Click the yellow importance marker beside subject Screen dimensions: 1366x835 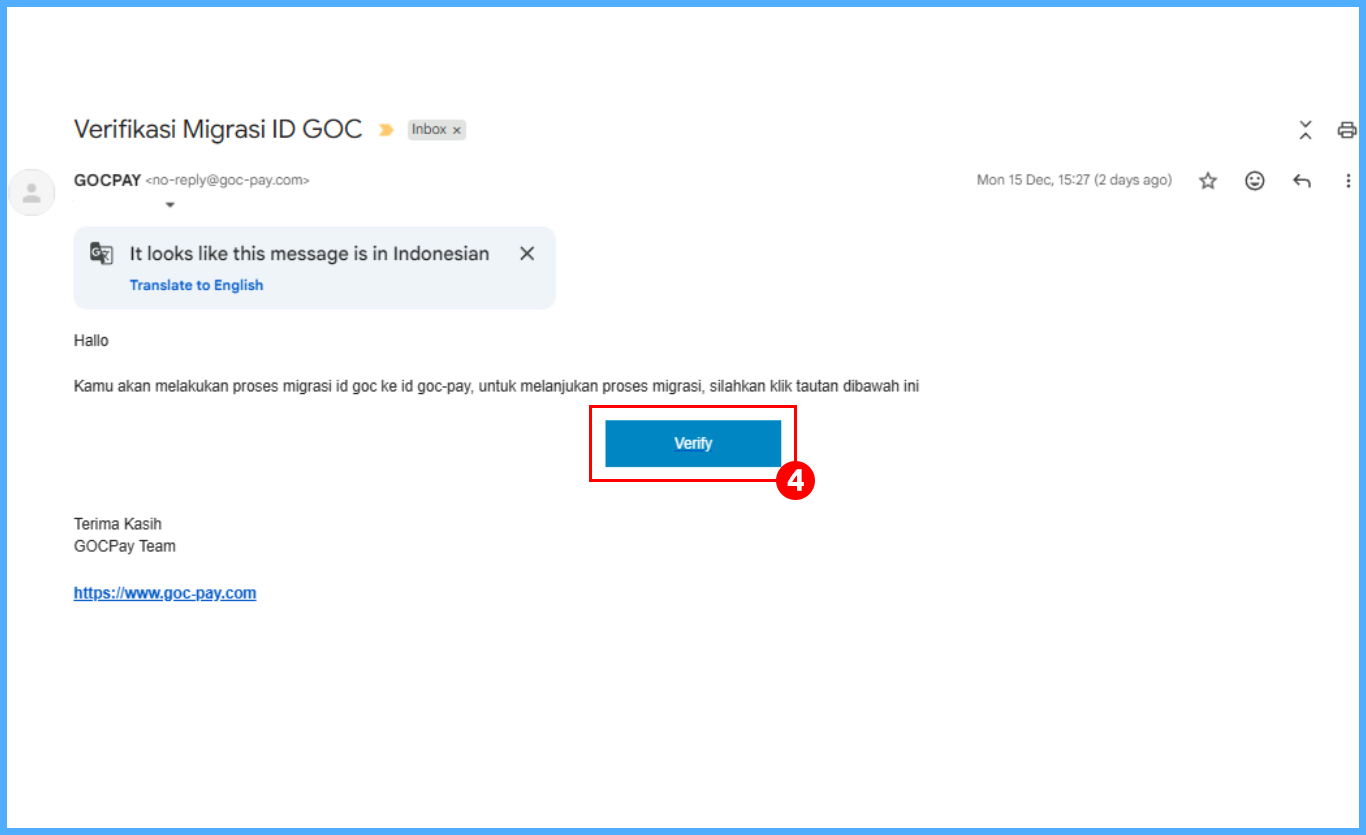click(x=385, y=130)
